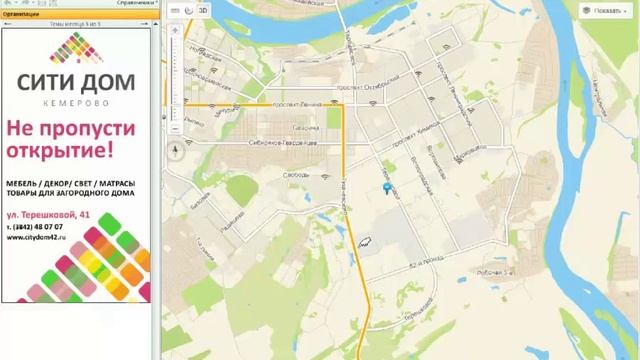This screenshot has height=360, width=640.
Task: Click phone number (3842) 48 07 07
Action: click(35, 227)
